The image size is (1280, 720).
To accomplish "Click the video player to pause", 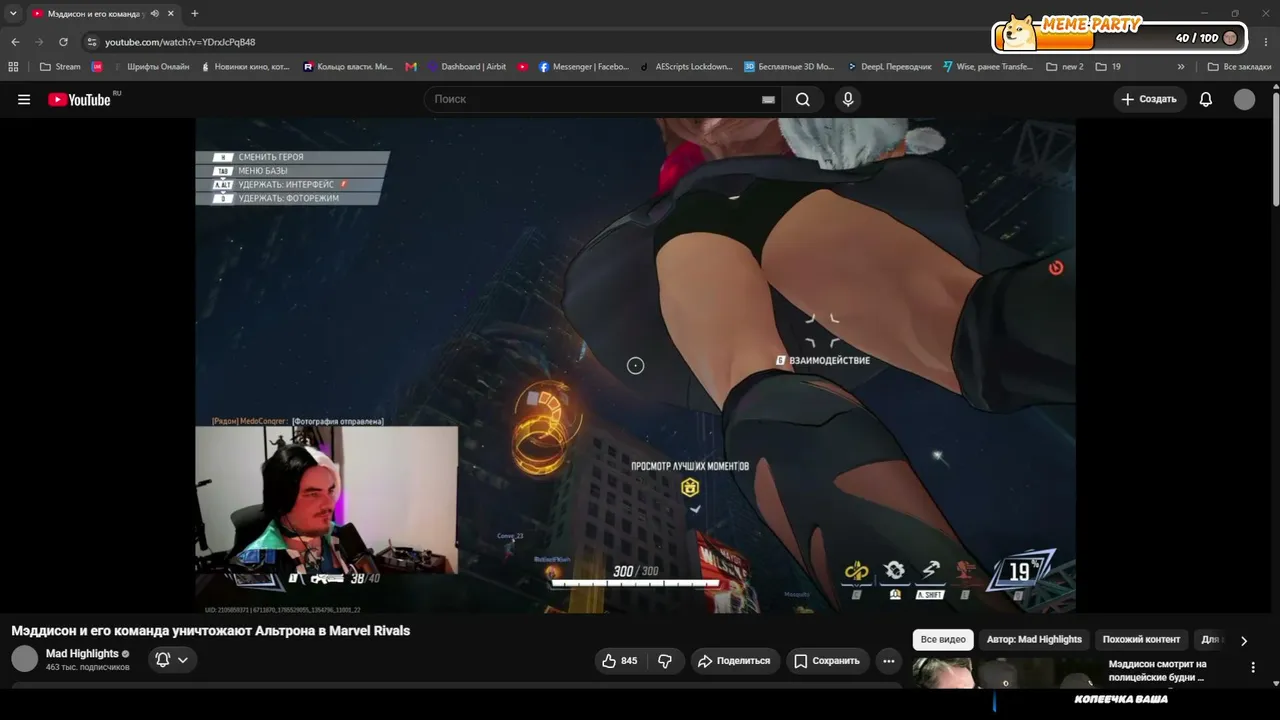I will (635, 365).
